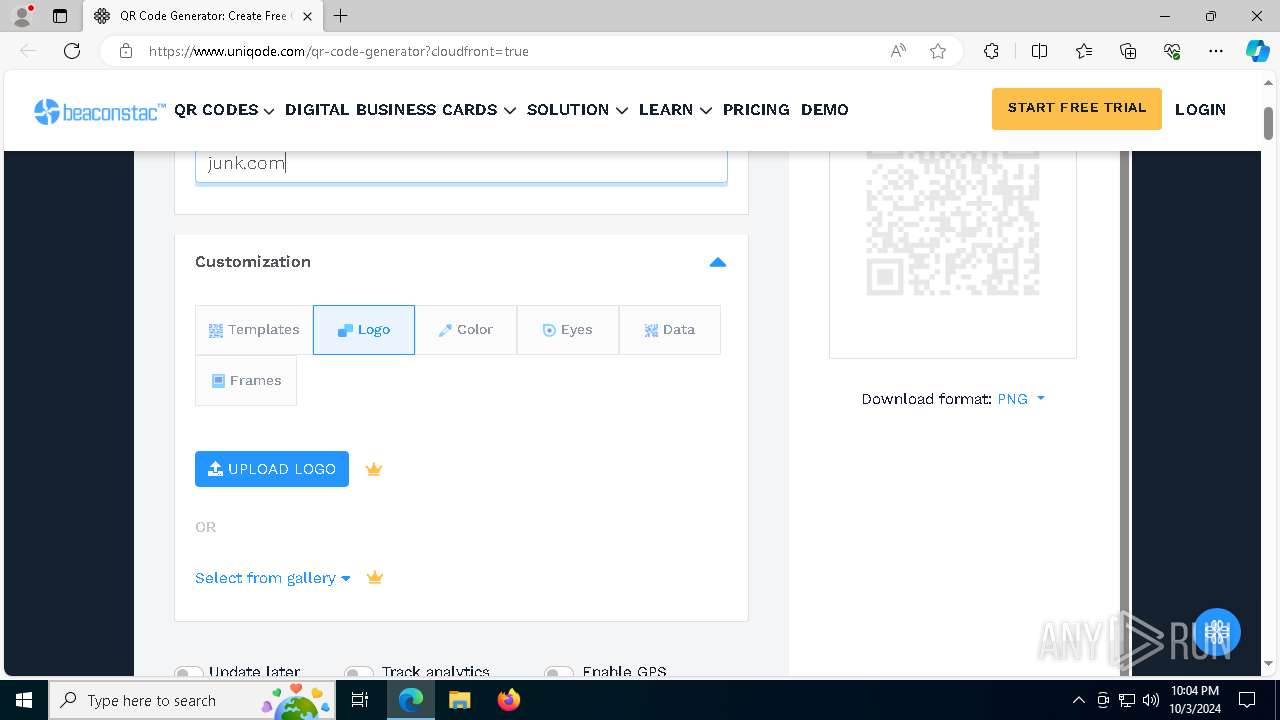
Task: Toggle Split screen icon
Action: (1039, 51)
